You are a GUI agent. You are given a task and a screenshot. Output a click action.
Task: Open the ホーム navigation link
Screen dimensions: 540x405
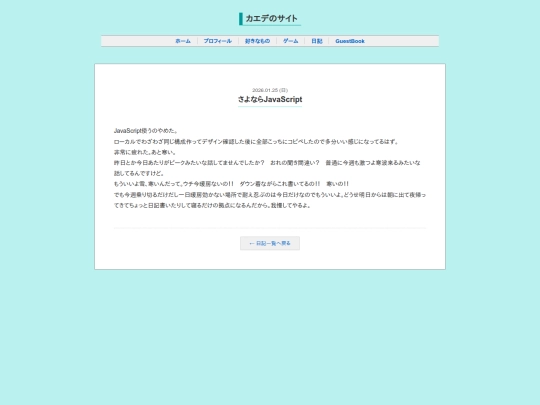click(x=183, y=41)
